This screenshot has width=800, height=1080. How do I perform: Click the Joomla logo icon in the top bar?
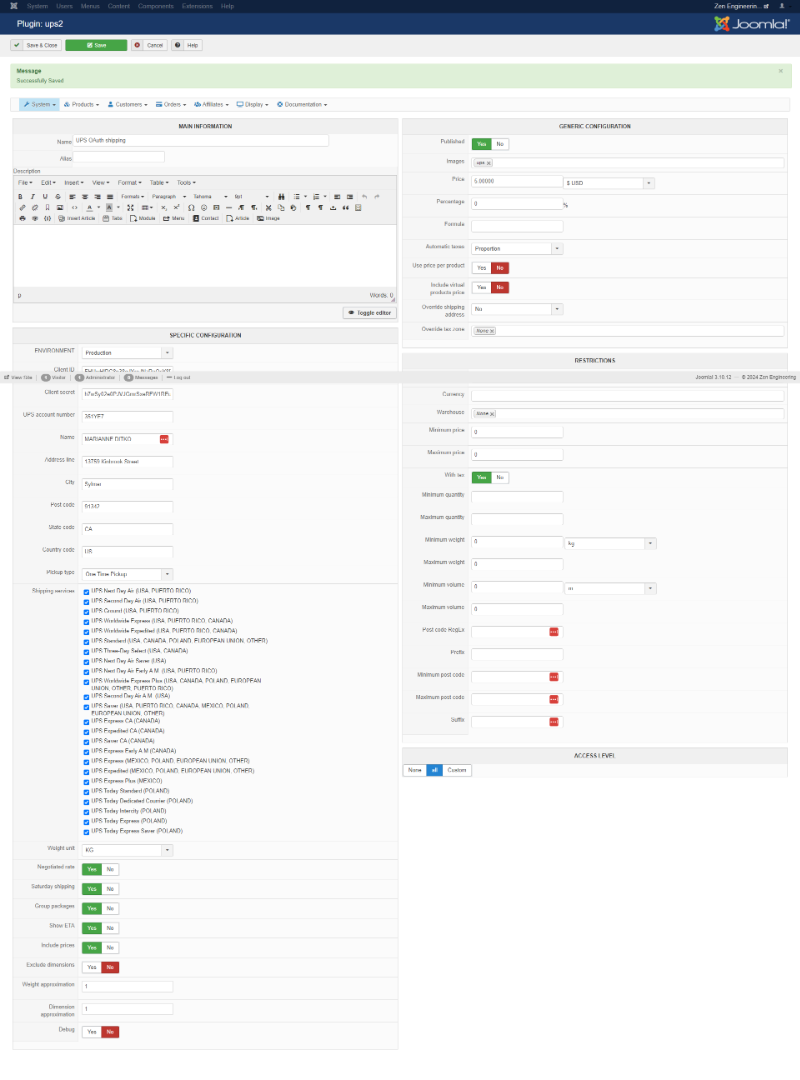tap(14, 6)
